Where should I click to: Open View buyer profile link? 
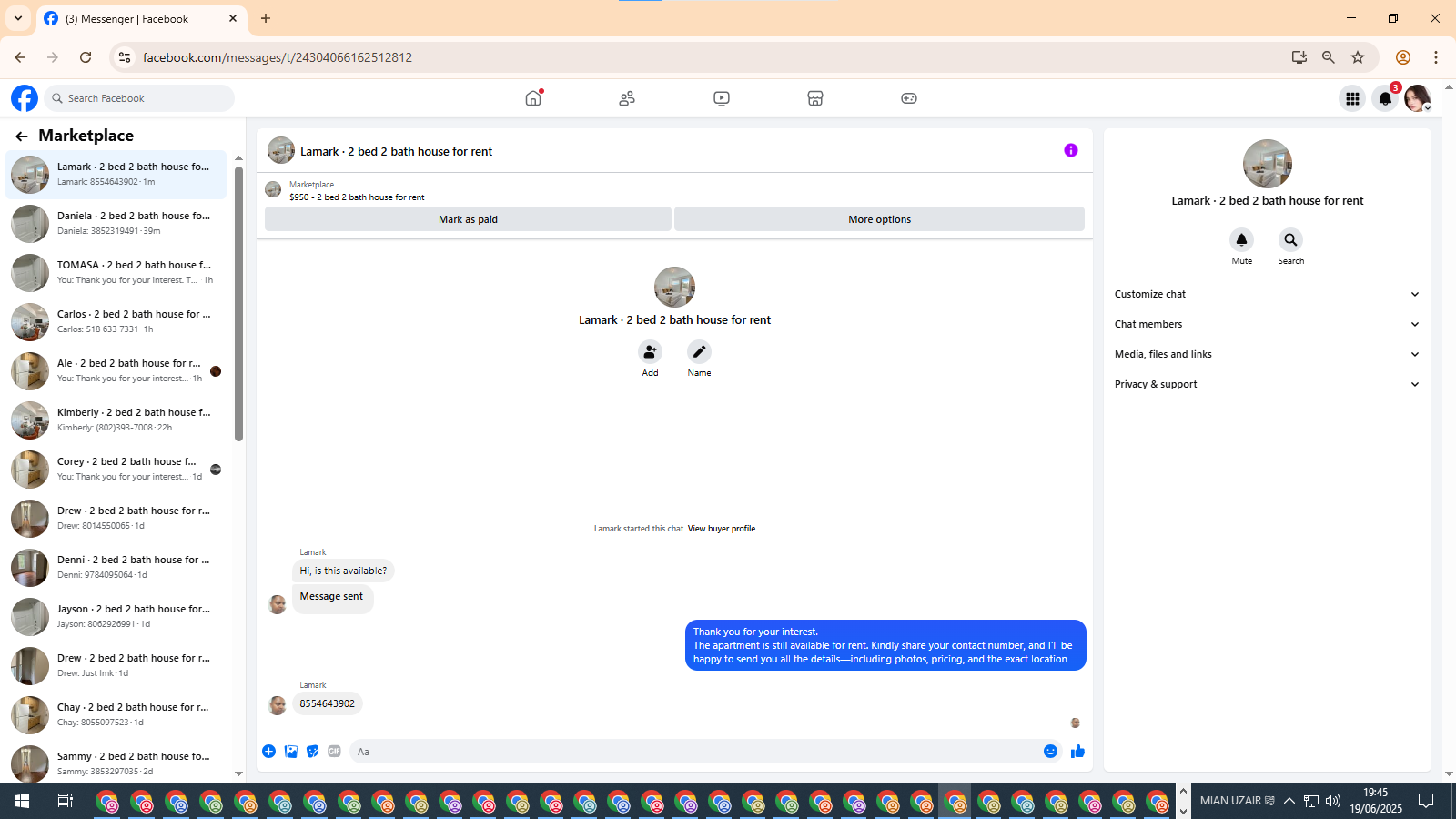pyautogui.click(x=722, y=529)
